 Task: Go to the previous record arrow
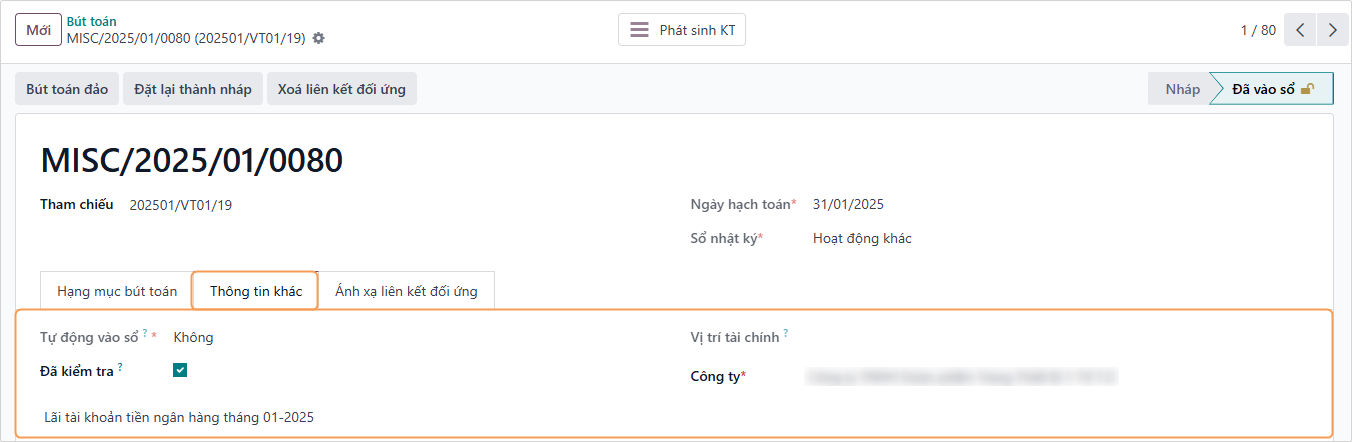pos(1300,30)
